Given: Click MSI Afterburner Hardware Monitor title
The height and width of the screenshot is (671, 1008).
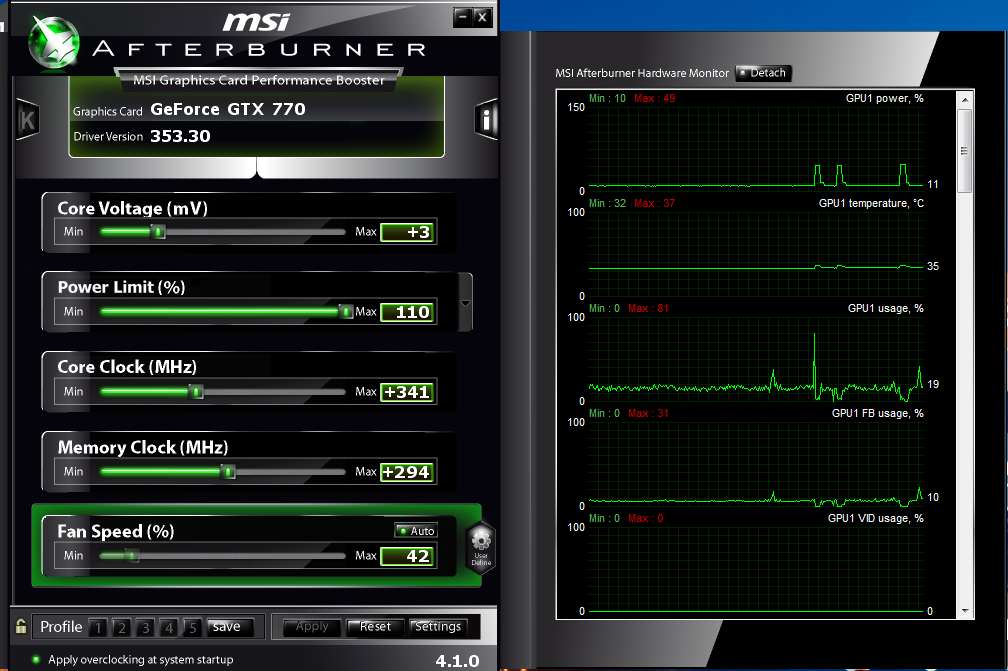Looking at the screenshot, I should 642,73.
